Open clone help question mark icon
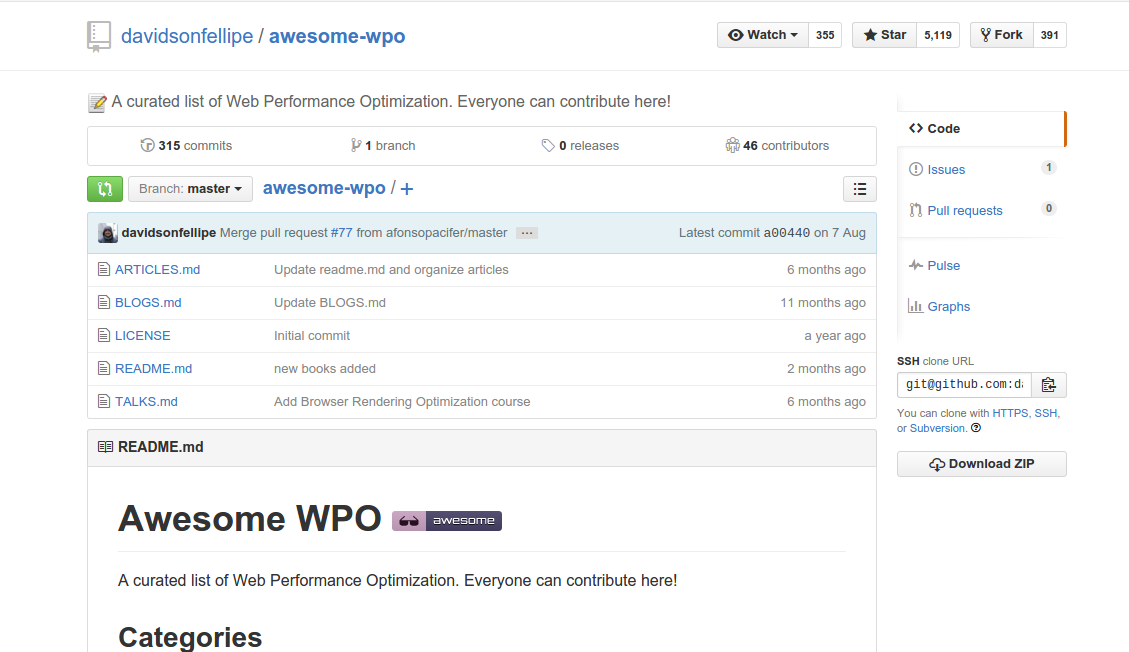1129x652 pixels. (976, 427)
